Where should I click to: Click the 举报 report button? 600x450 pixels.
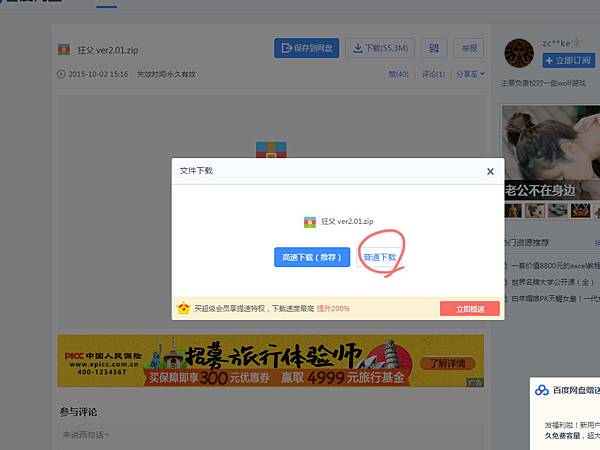click(469, 48)
